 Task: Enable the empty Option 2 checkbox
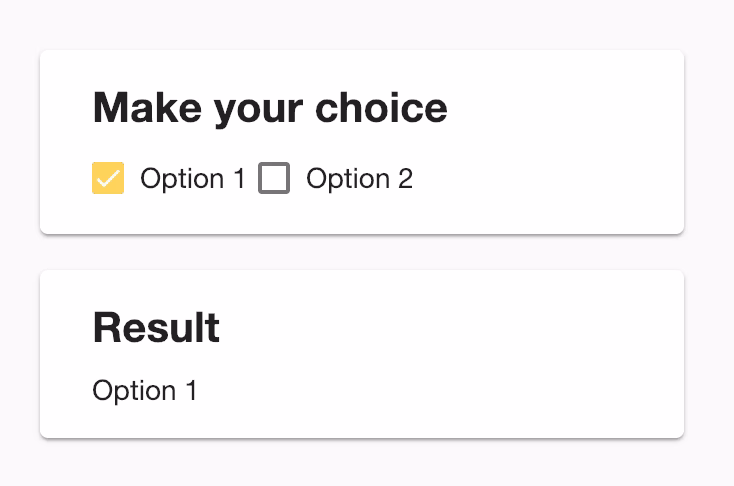274,178
